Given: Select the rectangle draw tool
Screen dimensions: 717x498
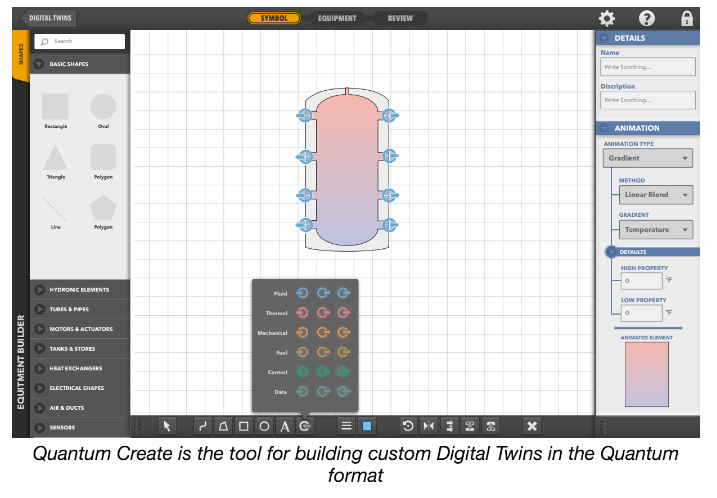Looking at the screenshot, I should (x=244, y=426).
